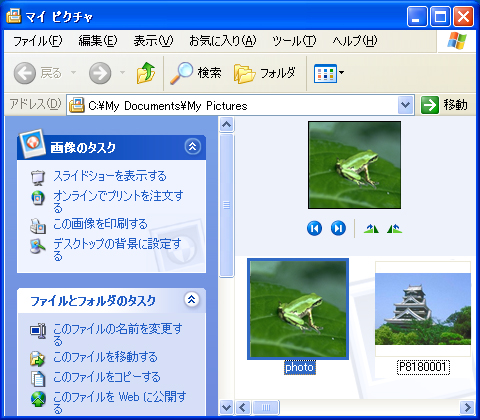Select the P8180001 castle thumbnail
Image resolution: width=480 pixels, height=420 pixels.
click(423, 309)
